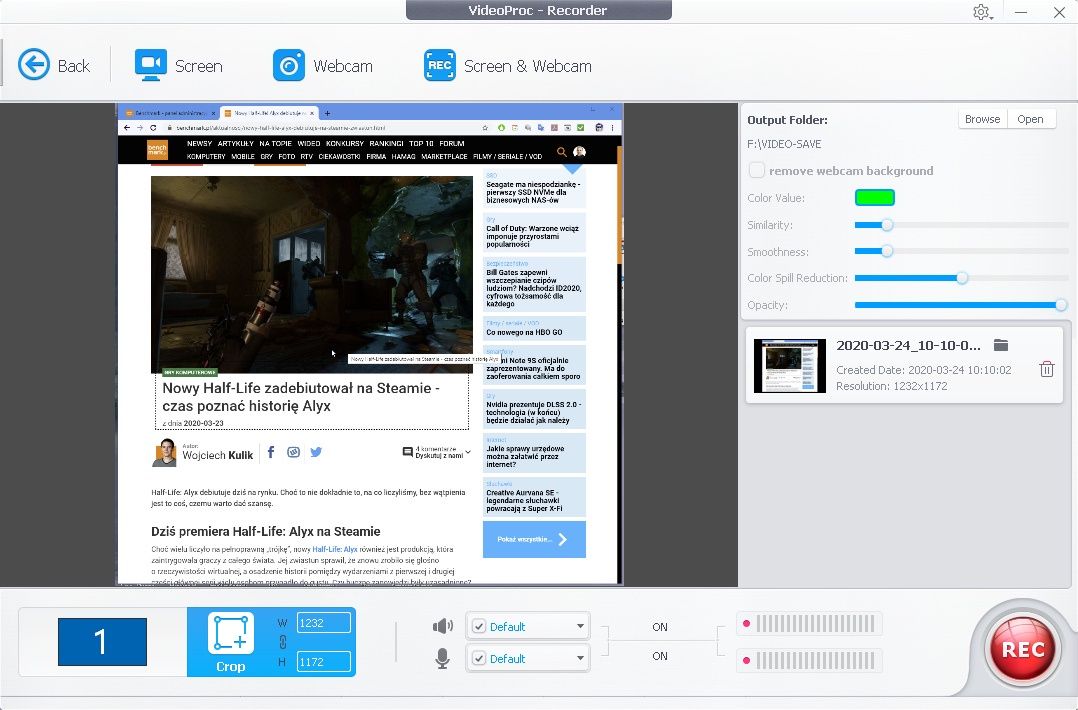Viewport: 1078px width, 710px height.
Task: Minimize the VideoProc Recorder window
Action: click(1021, 12)
